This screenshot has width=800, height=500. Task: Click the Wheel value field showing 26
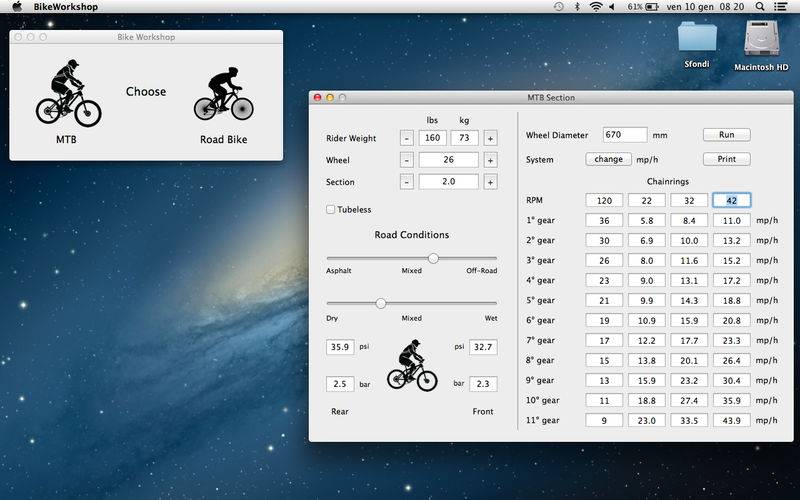click(448, 160)
